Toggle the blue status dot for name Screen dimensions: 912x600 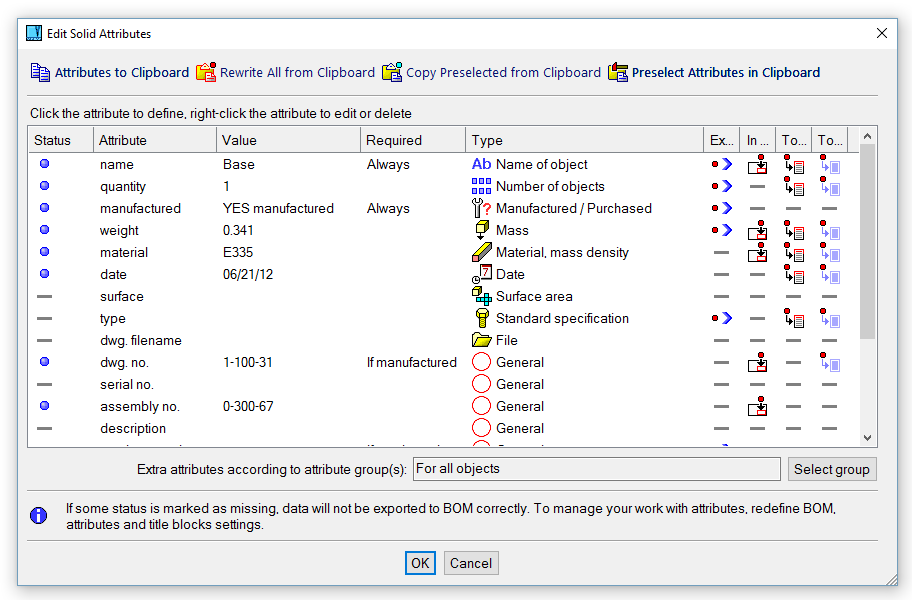tap(45, 164)
